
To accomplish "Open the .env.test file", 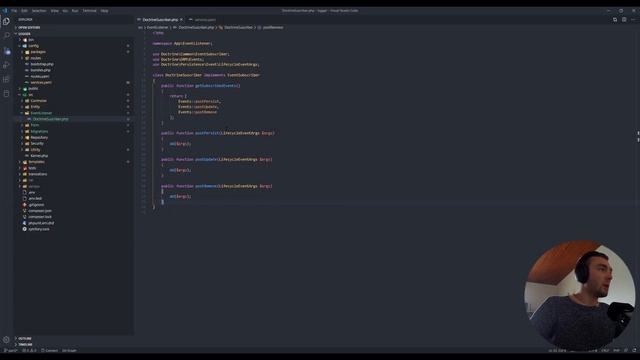I will click(35, 199).
